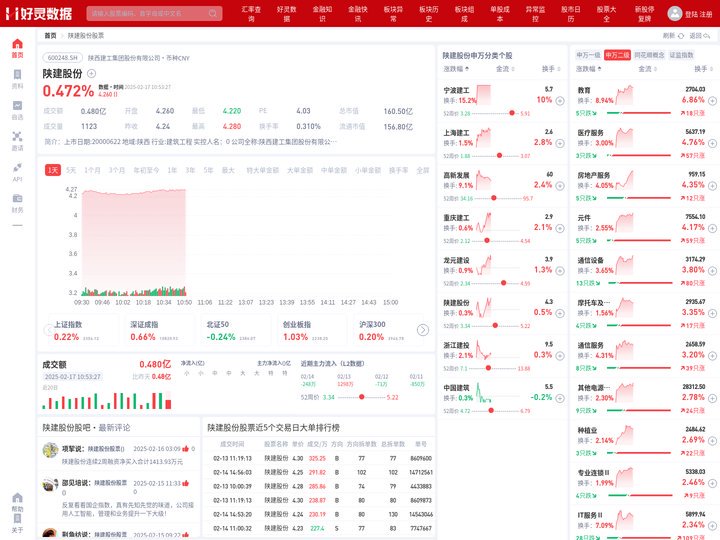This screenshot has width=720, height=540.
Task: Switch to the 申万二级 tab
Action: pos(617,55)
